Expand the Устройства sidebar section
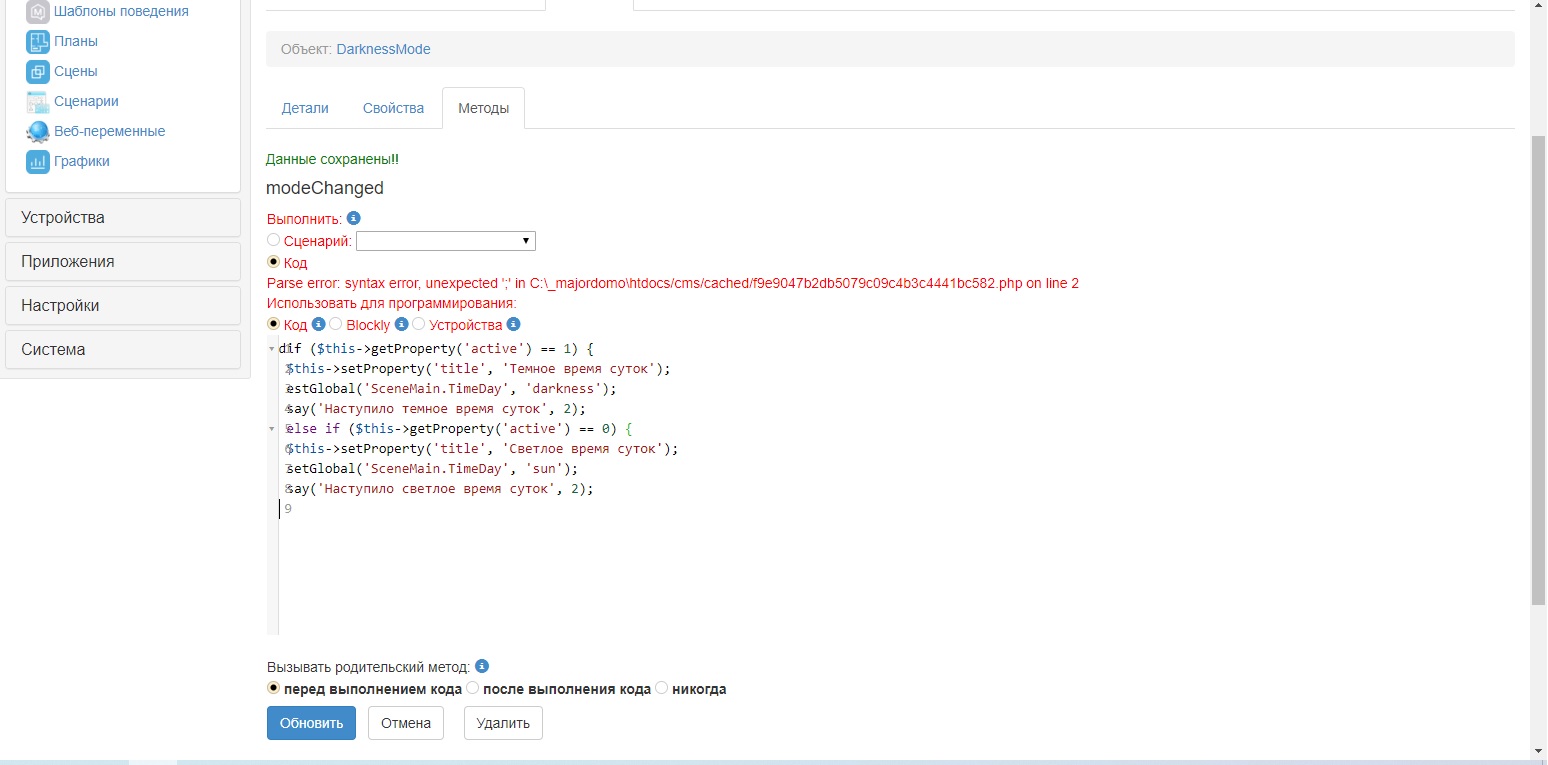This screenshot has height=765, width=1548. (123, 218)
